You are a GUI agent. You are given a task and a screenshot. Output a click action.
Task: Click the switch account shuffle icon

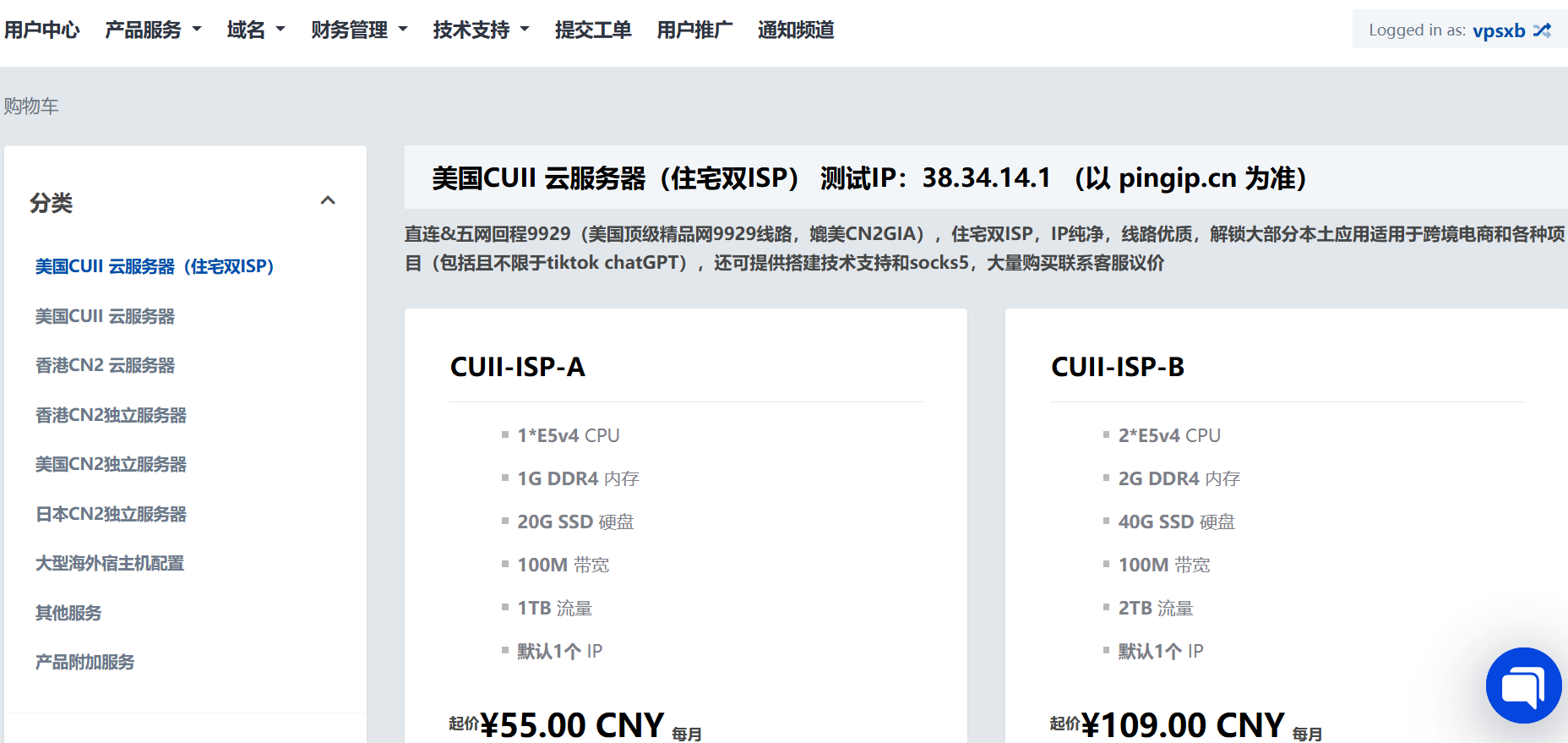(x=1542, y=30)
